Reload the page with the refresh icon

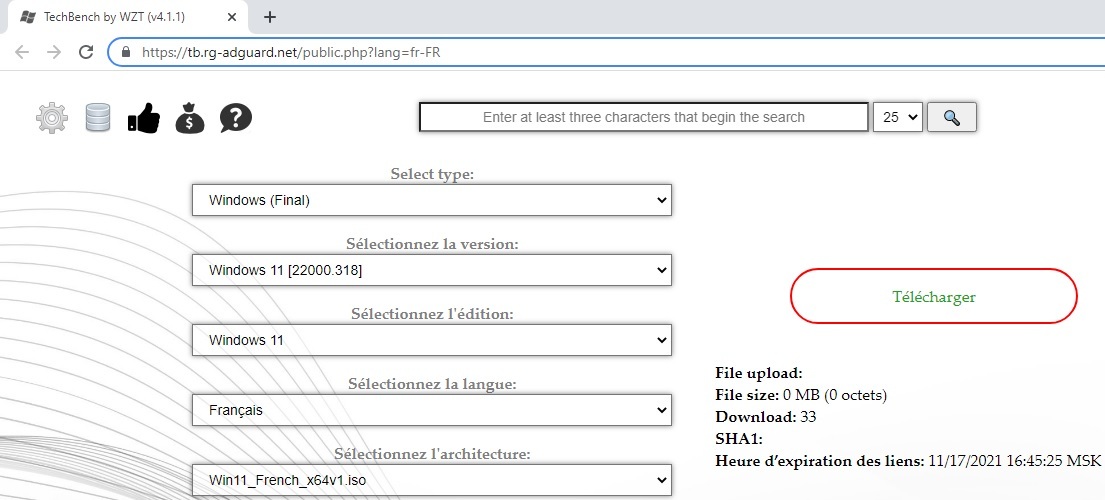(x=86, y=52)
